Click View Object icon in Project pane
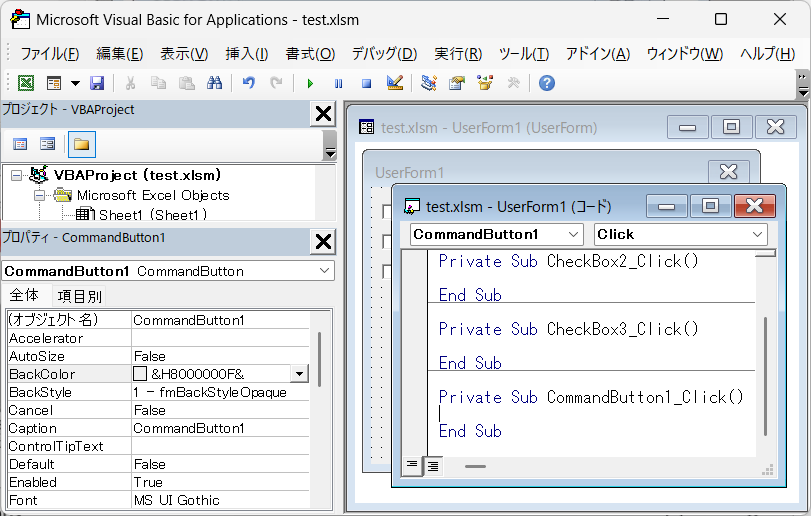 point(48,144)
